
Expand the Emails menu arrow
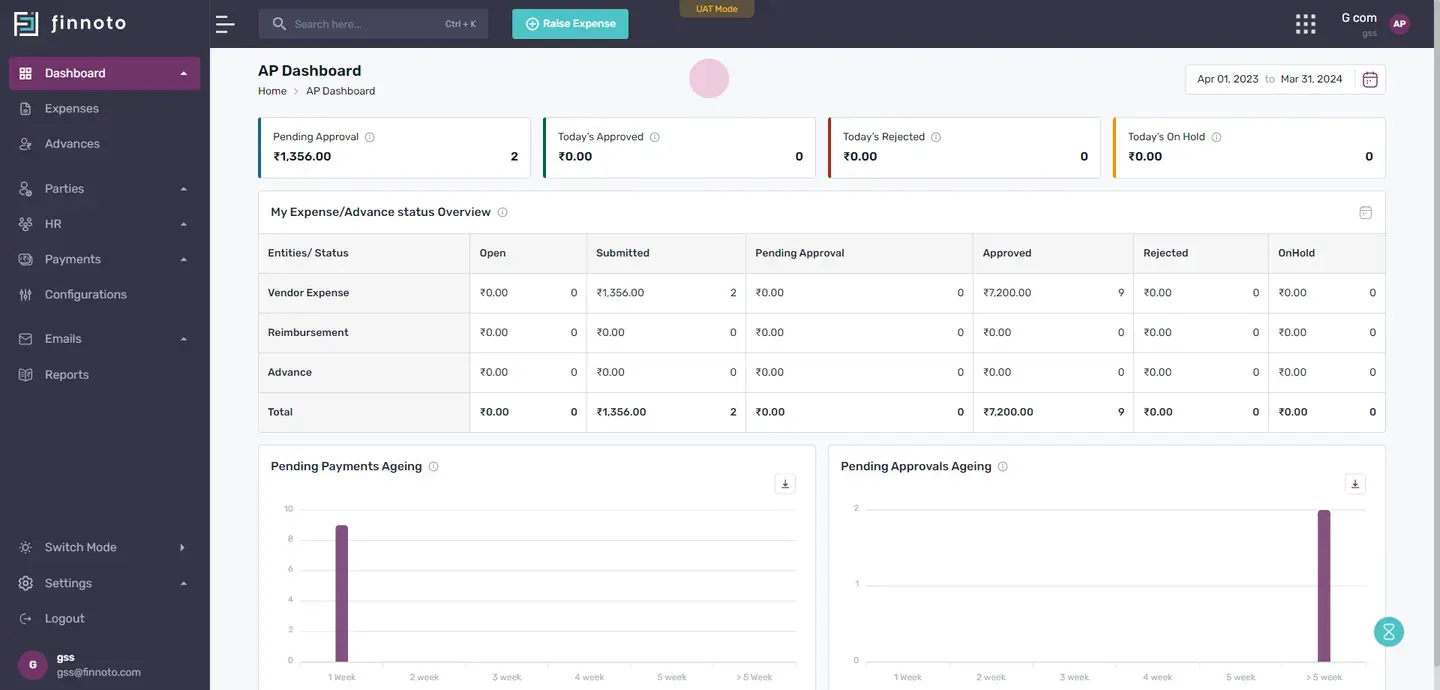[183, 339]
